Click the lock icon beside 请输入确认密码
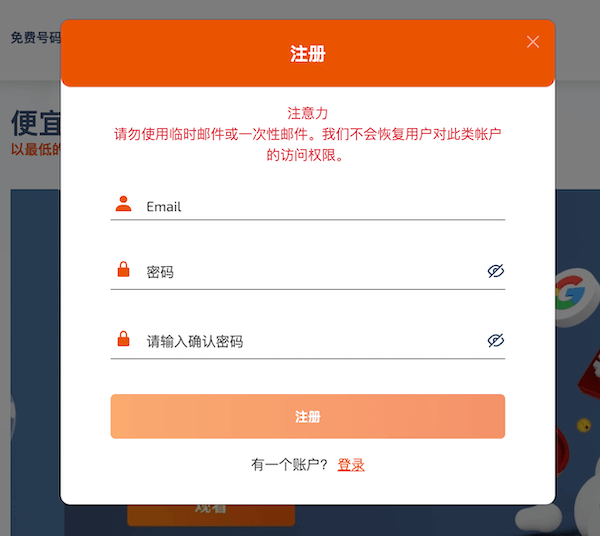Image resolution: width=600 pixels, height=536 pixels. pos(123,340)
